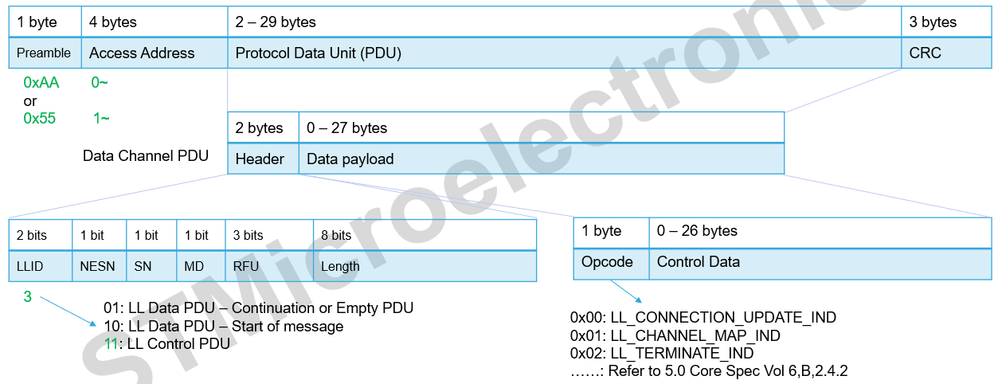Select the MD bit field
This screenshot has height=384, width=998.
pyautogui.click(x=201, y=266)
